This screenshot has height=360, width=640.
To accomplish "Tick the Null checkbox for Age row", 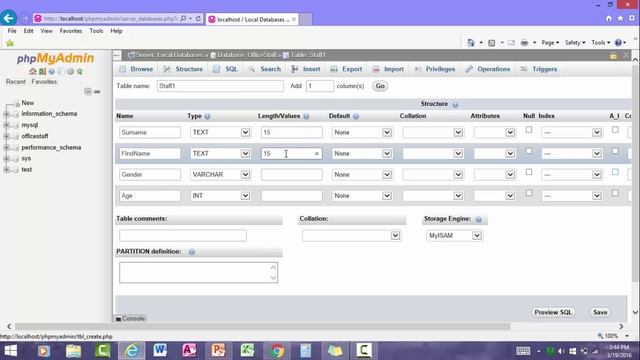I will (529, 193).
